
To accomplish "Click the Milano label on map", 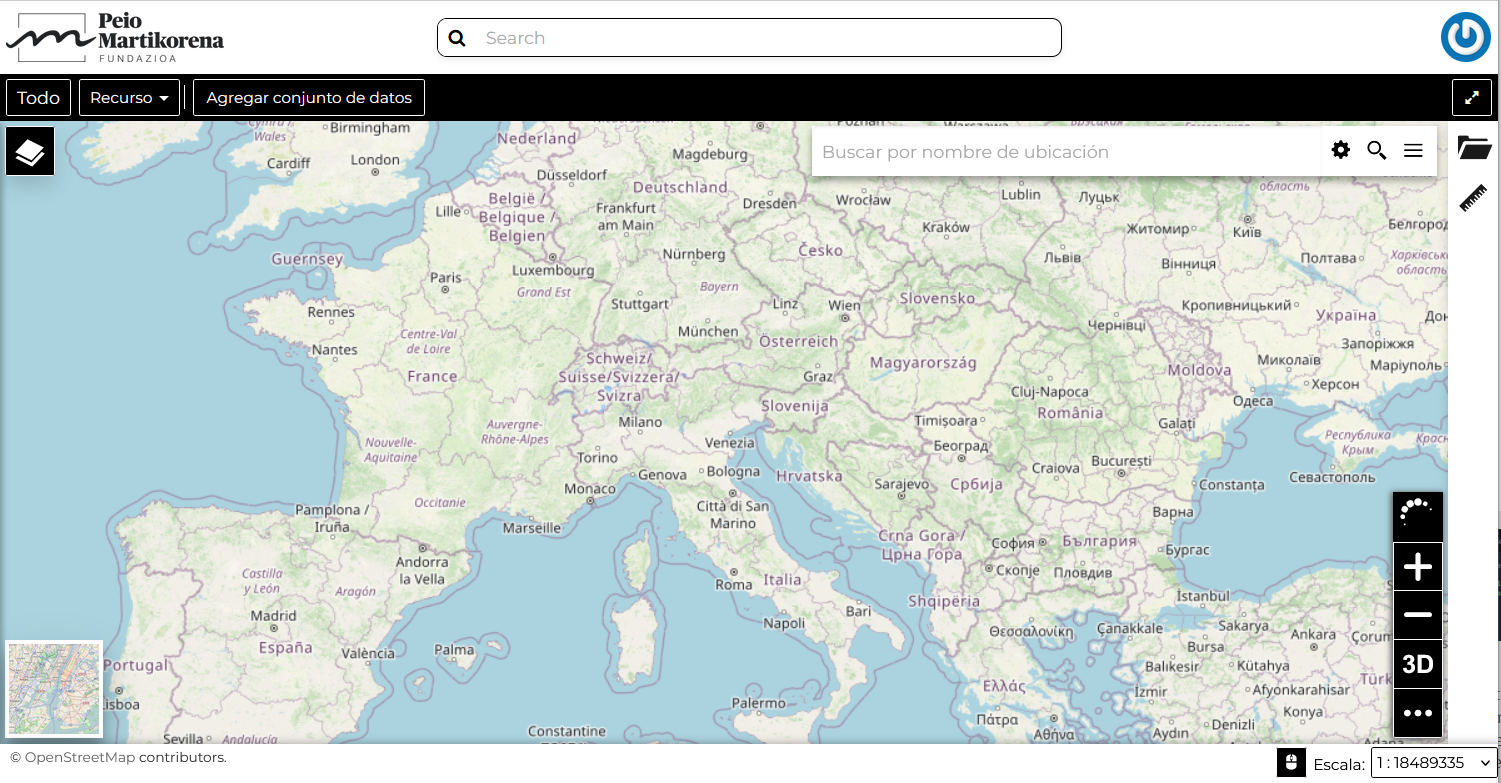I will (640, 422).
